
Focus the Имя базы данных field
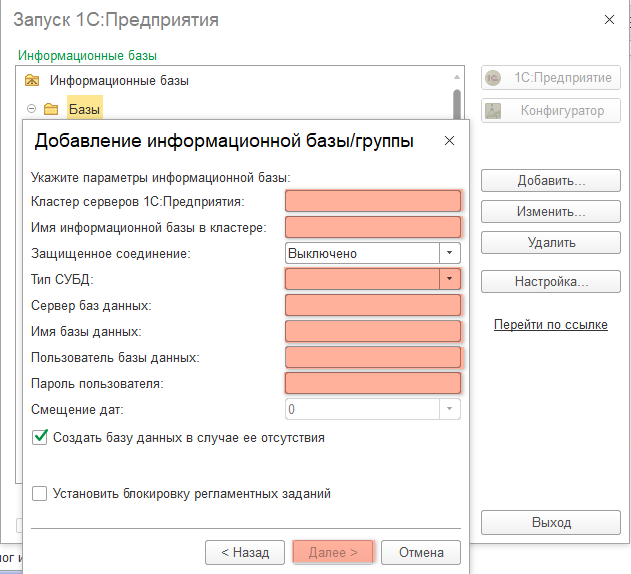(373, 331)
